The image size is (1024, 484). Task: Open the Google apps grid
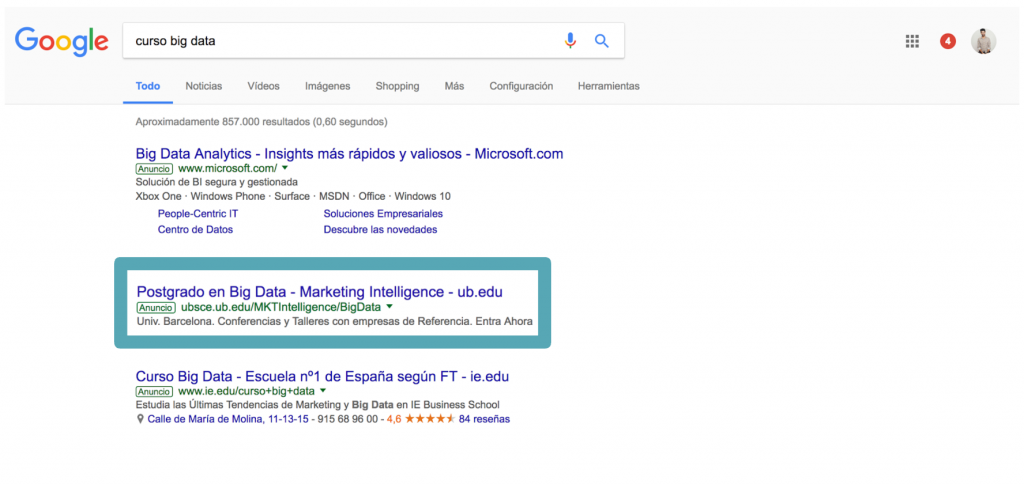click(912, 41)
